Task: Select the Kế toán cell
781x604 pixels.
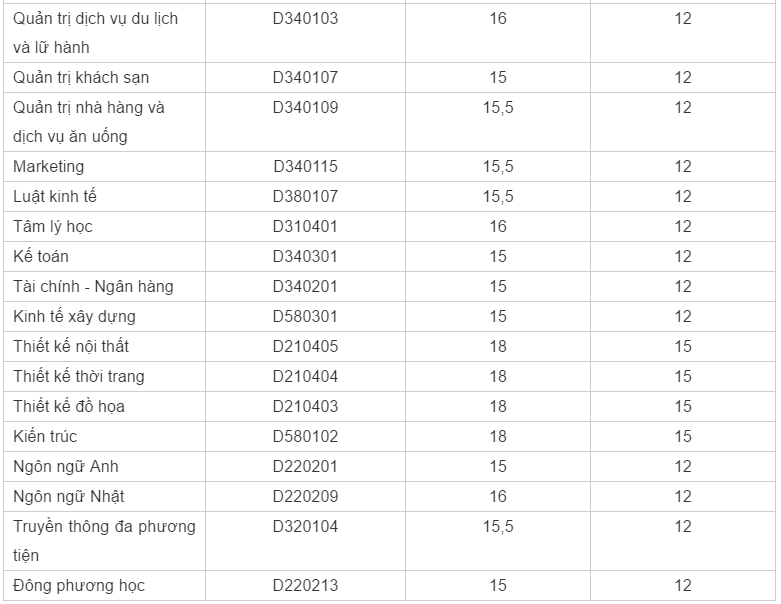Action: pyautogui.click(x=41, y=257)
